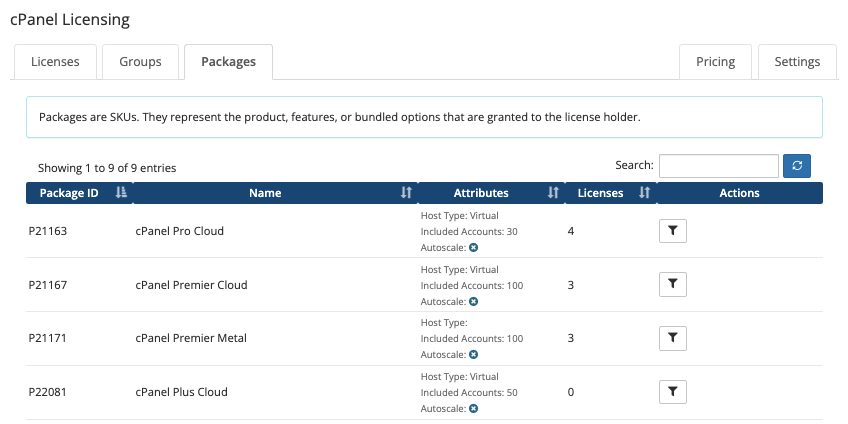This screenshot has height=424, width=848.
Task: Open the Pricing tab
Action: (x=715, y=62)
